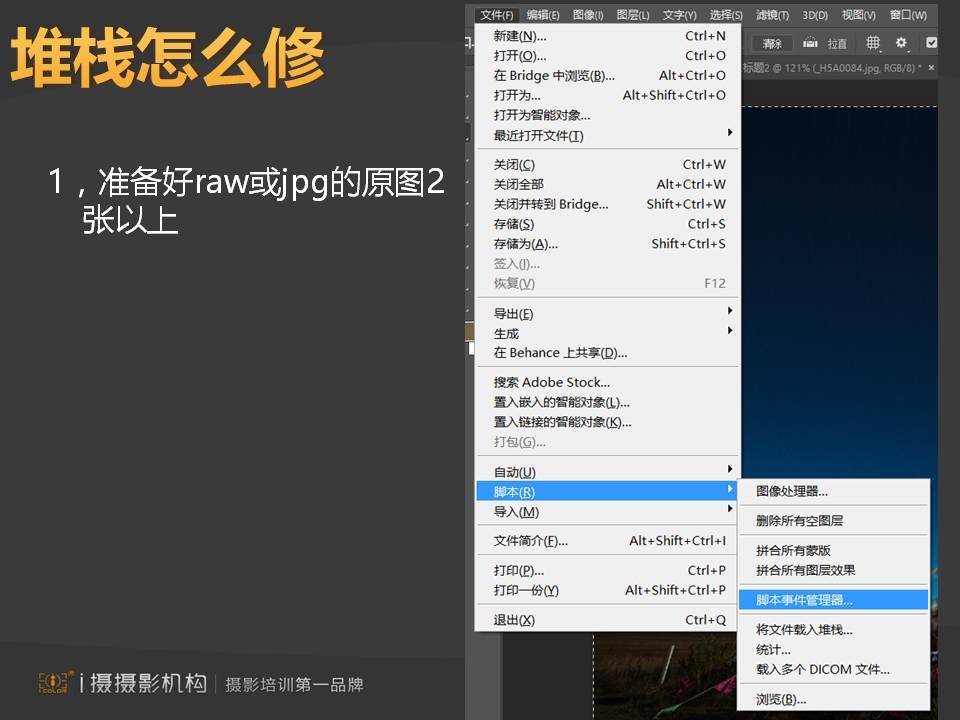Viewport: 960px width, 720px height.
Task: Select 将文件载入堆栈 from scripts submenu
Action: pyautogui.click(x=804, y=629)
